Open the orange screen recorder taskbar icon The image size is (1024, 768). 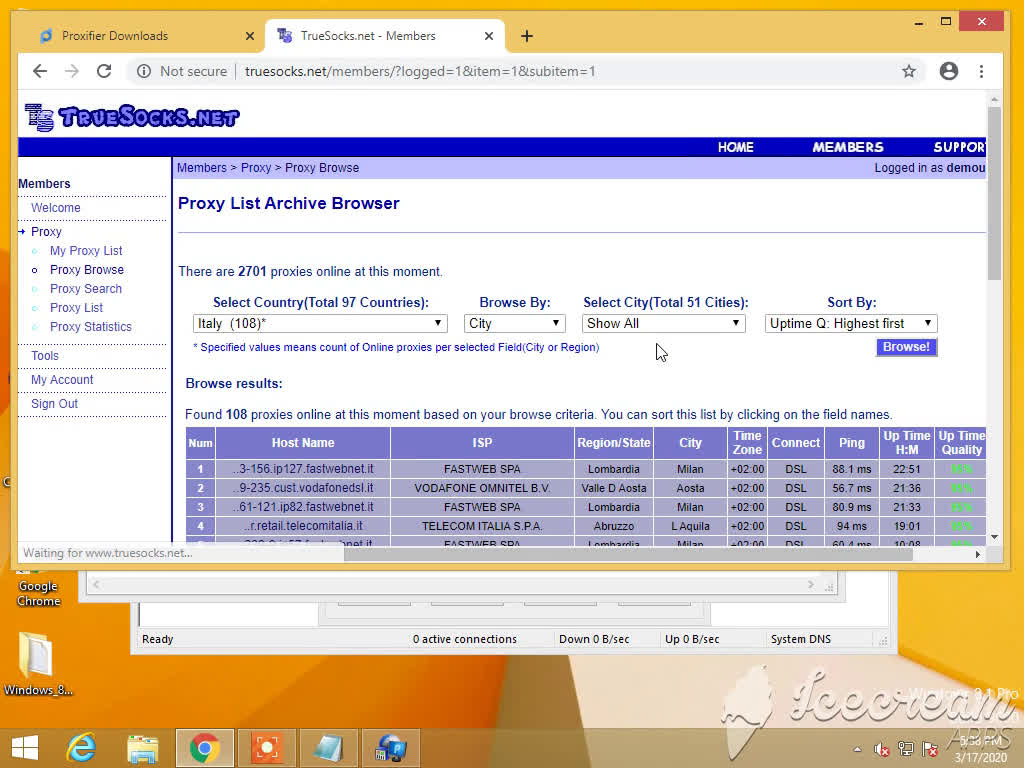click(x=266, y=748)
